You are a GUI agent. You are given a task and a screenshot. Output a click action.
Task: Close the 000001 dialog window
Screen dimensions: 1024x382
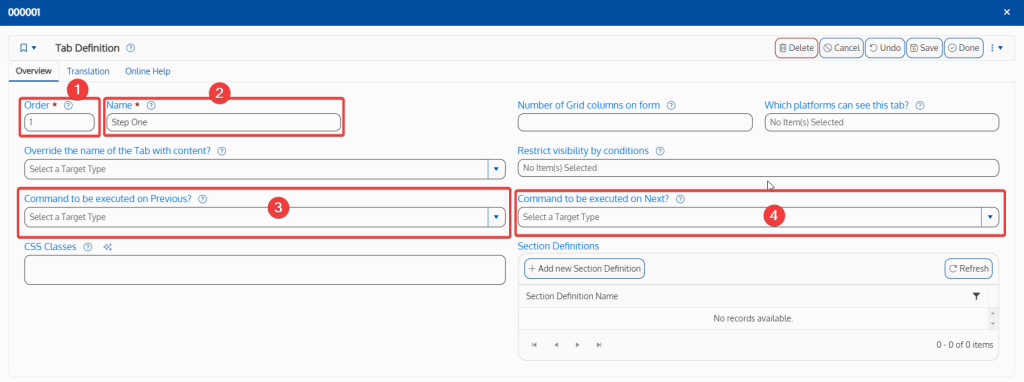(x=1006, y=12)
